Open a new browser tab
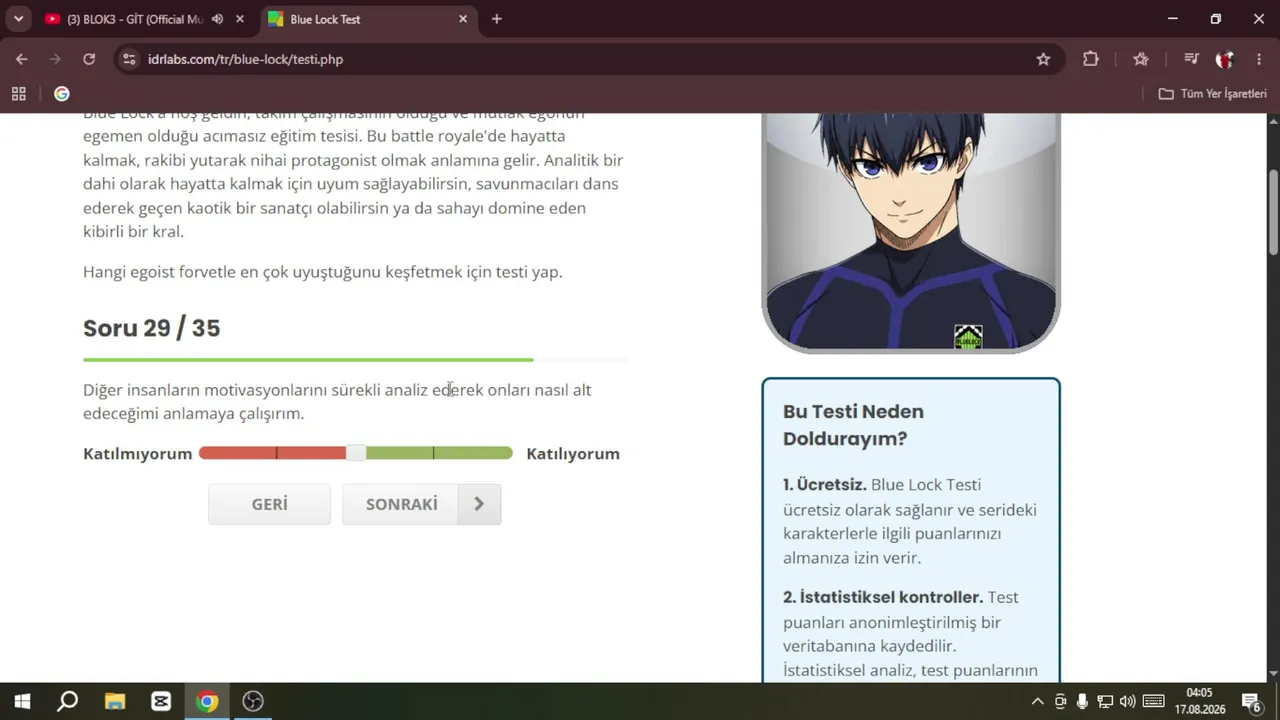 pyautogui.click(x=497, y=19)
